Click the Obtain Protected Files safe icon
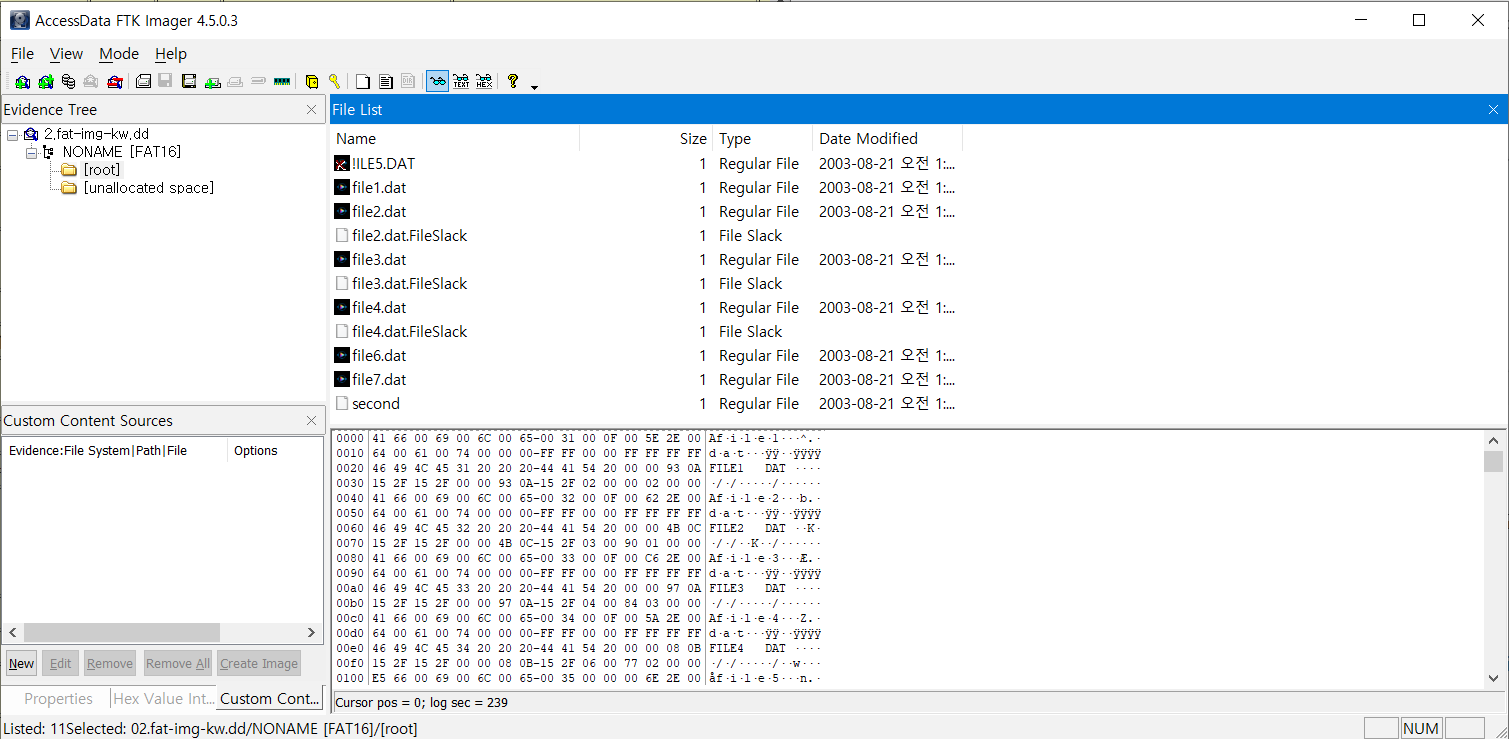 [x=311, y=82]
